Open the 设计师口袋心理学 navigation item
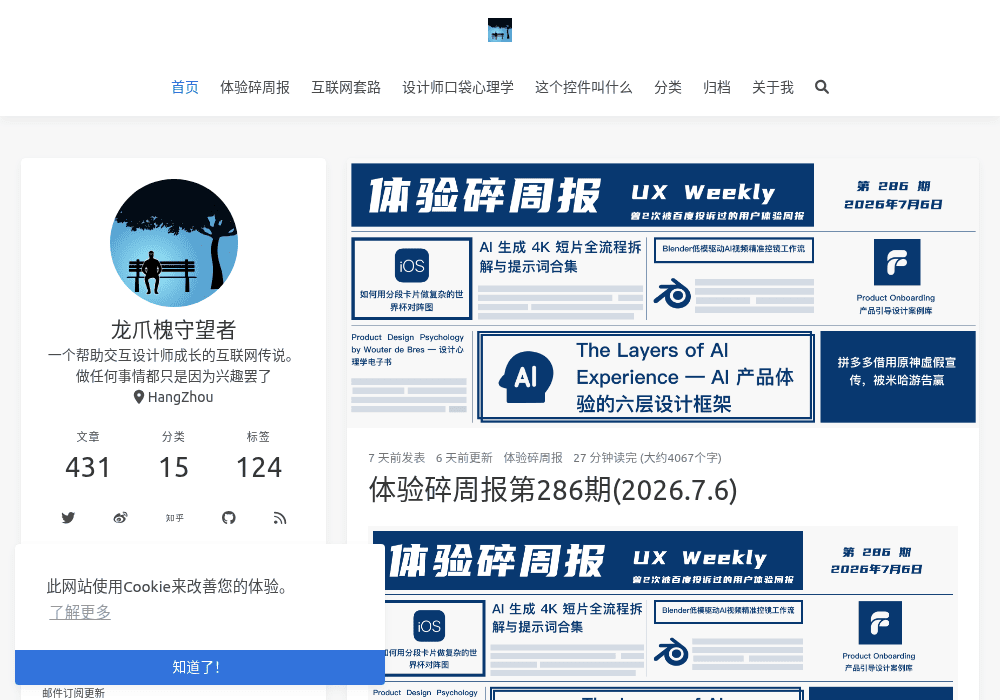1000x700 pixels. pos(458,87)
